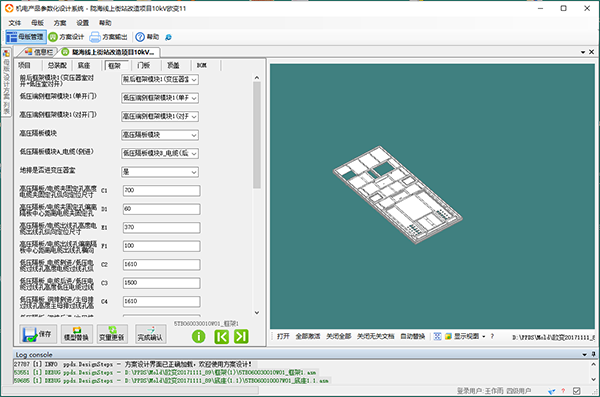
Task: Open the 设置 menu
Action: (x=82, y=23)
